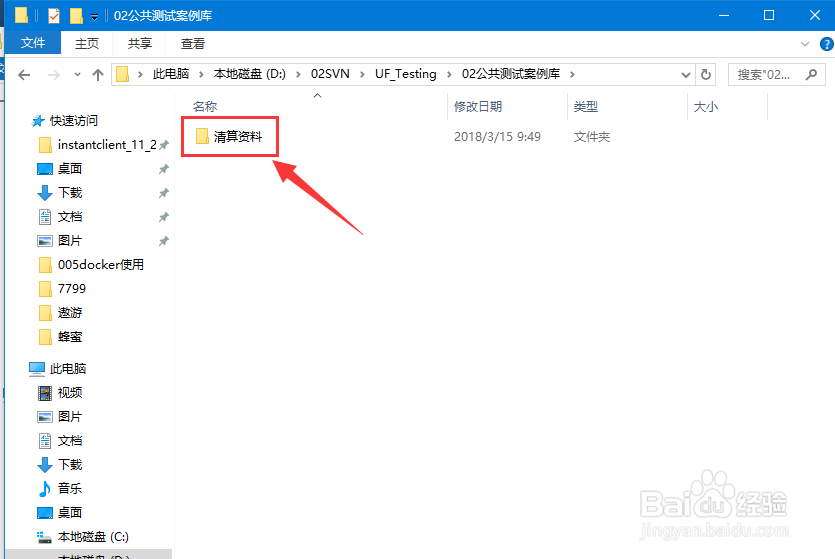This screenshot has height=559, width=835.
Task: Switch to the 查看 ribbon tab
Action: (x=192, y=44)
